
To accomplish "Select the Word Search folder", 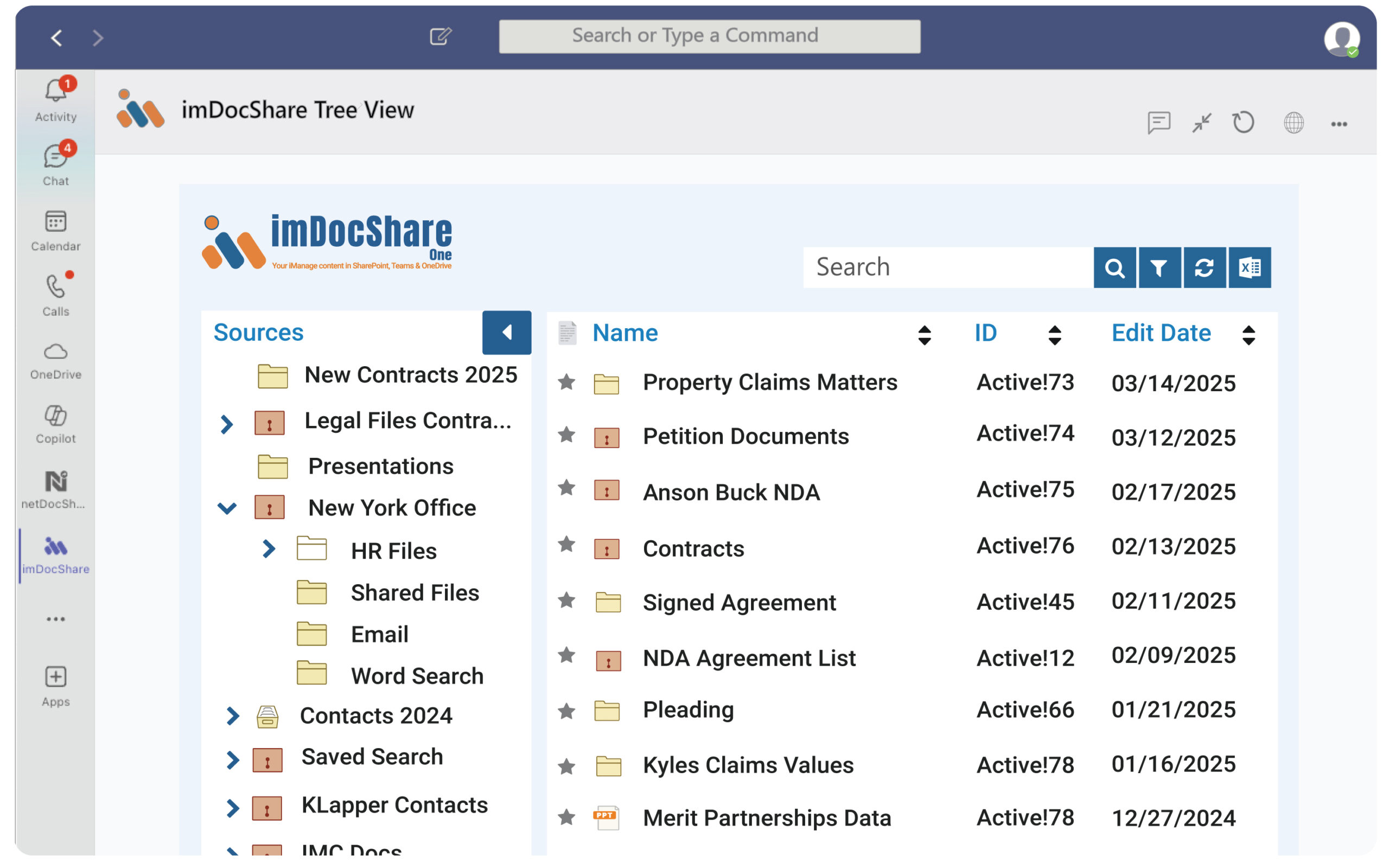I will [x=417, y=676].
